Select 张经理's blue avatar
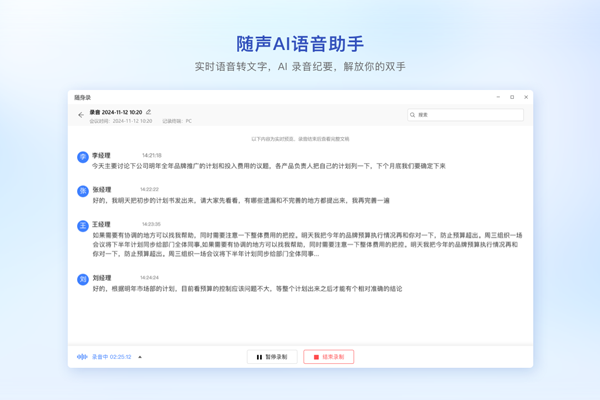600x400 pixels. click(83, 191)
